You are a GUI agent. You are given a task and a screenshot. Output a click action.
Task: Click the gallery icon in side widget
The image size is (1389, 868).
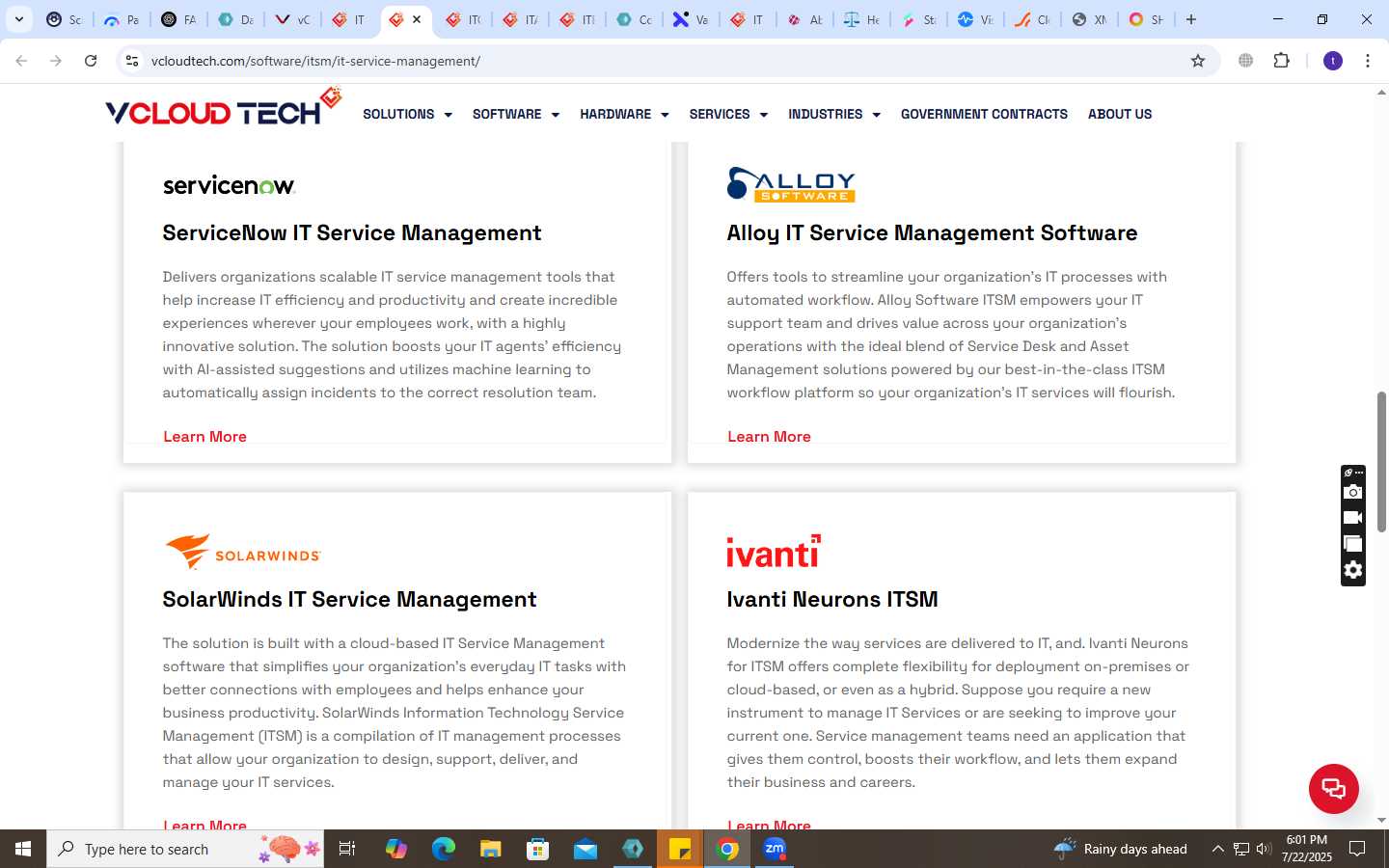click(x=1353, y=544)
